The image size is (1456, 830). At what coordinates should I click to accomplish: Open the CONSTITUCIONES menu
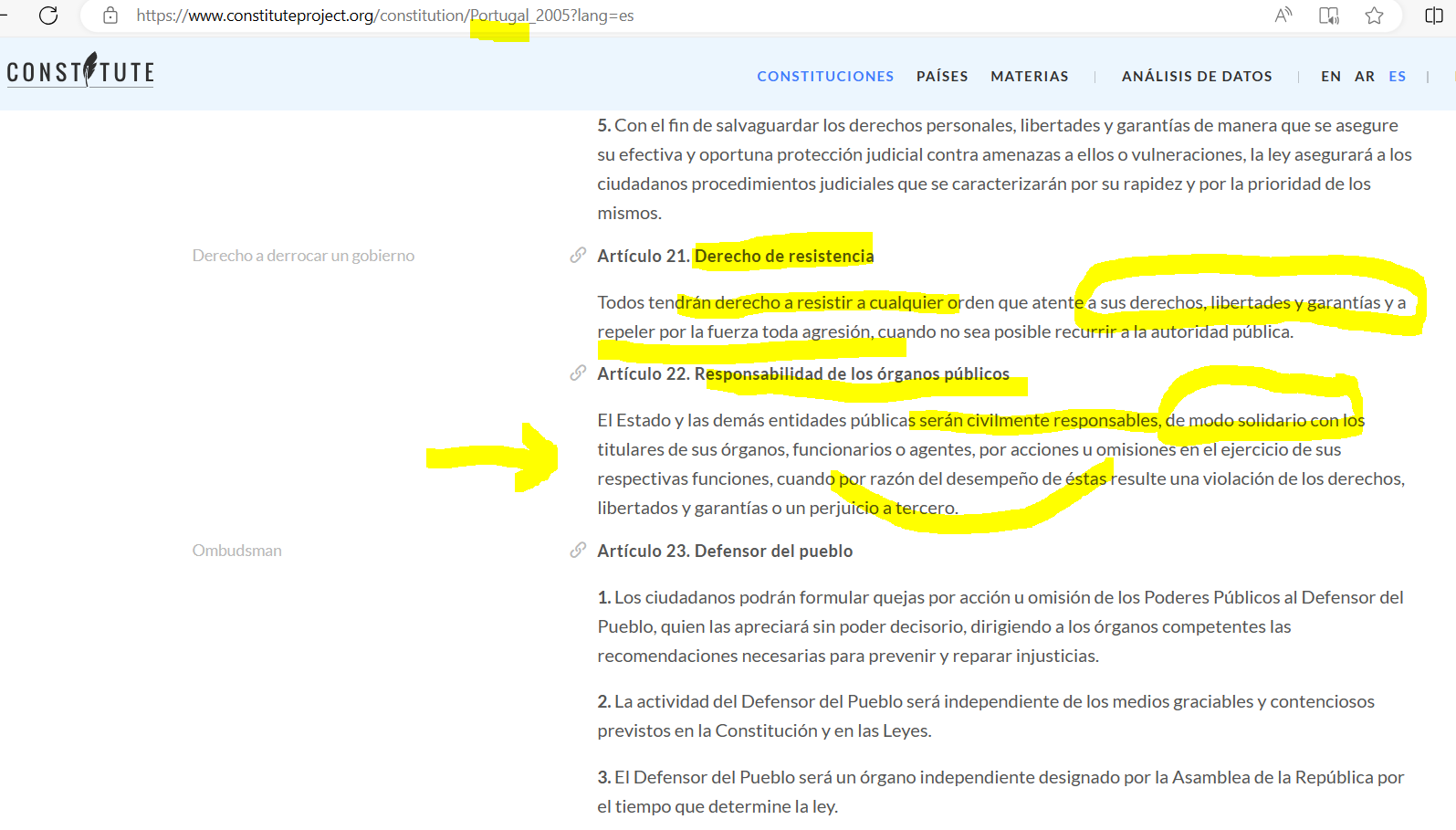[825, 77]
